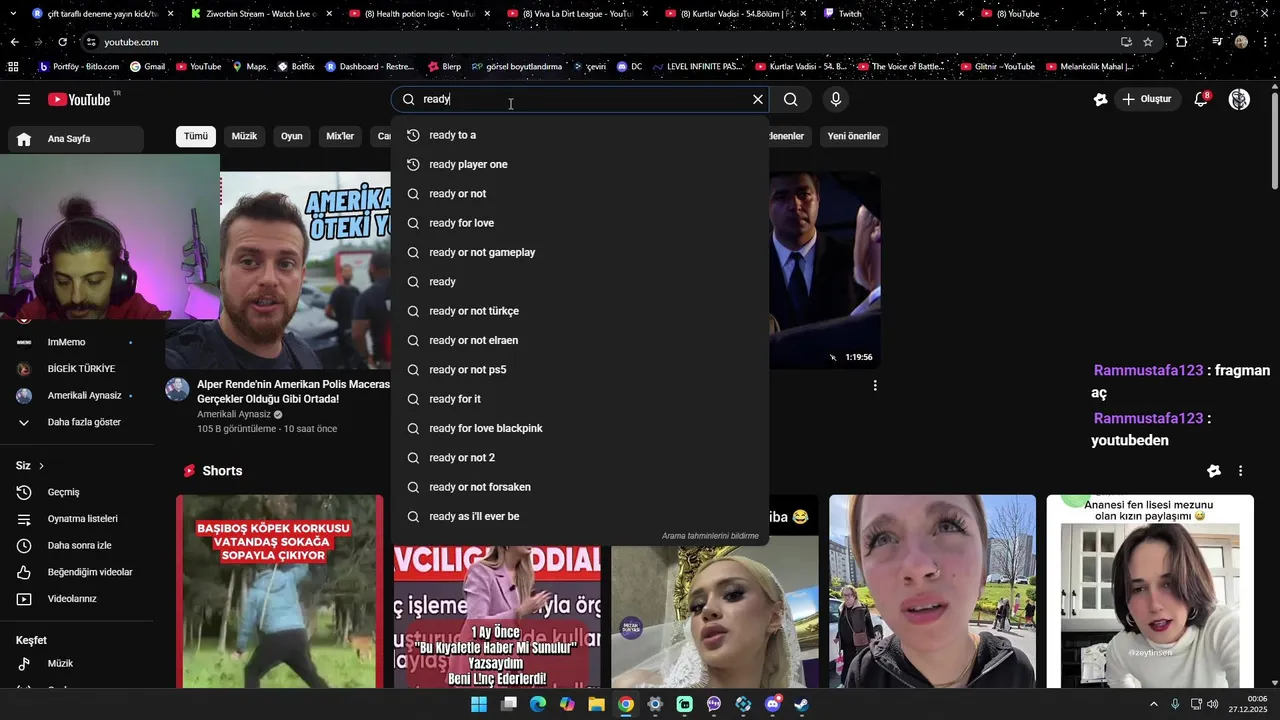Image resolution: width=1280 pixels, height=720 pixels.
Task: Open the notifications bell
Action: point(1201,99)
